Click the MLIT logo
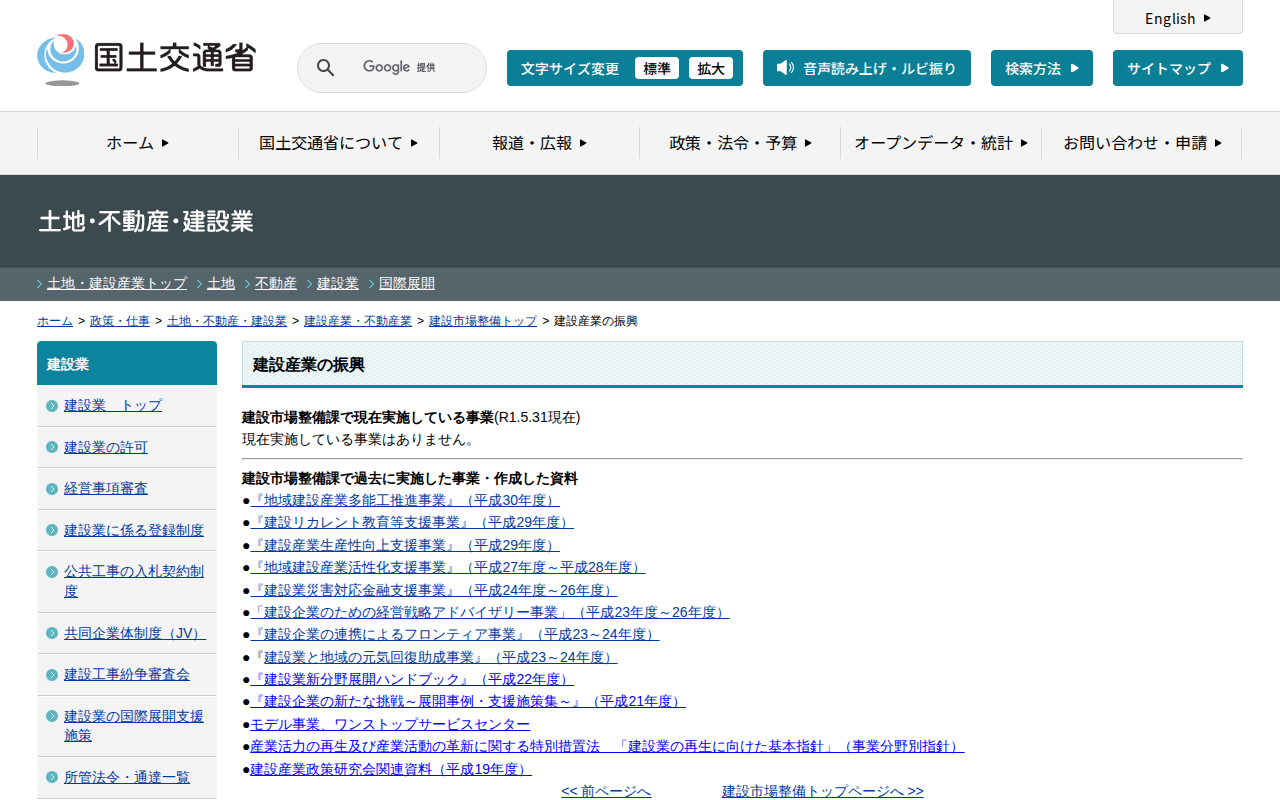The image size is (1280, 800). point(146,59)
